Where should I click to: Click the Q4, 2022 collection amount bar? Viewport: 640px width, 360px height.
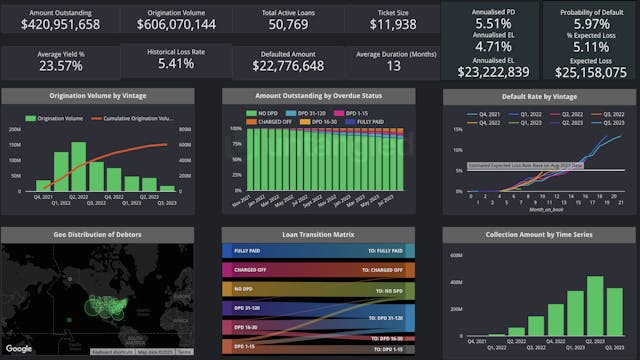(556, 320)
